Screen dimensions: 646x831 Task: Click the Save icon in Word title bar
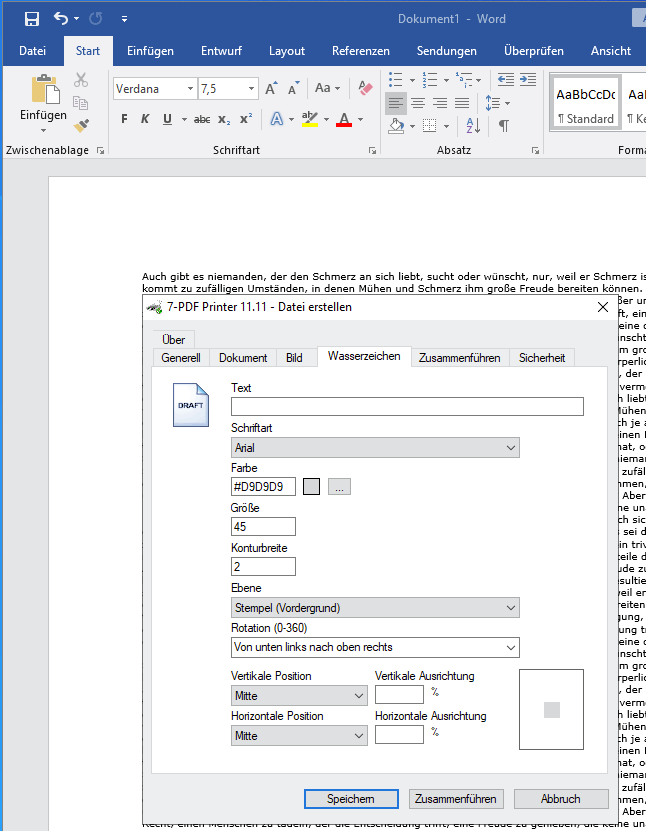coord(32,19)
